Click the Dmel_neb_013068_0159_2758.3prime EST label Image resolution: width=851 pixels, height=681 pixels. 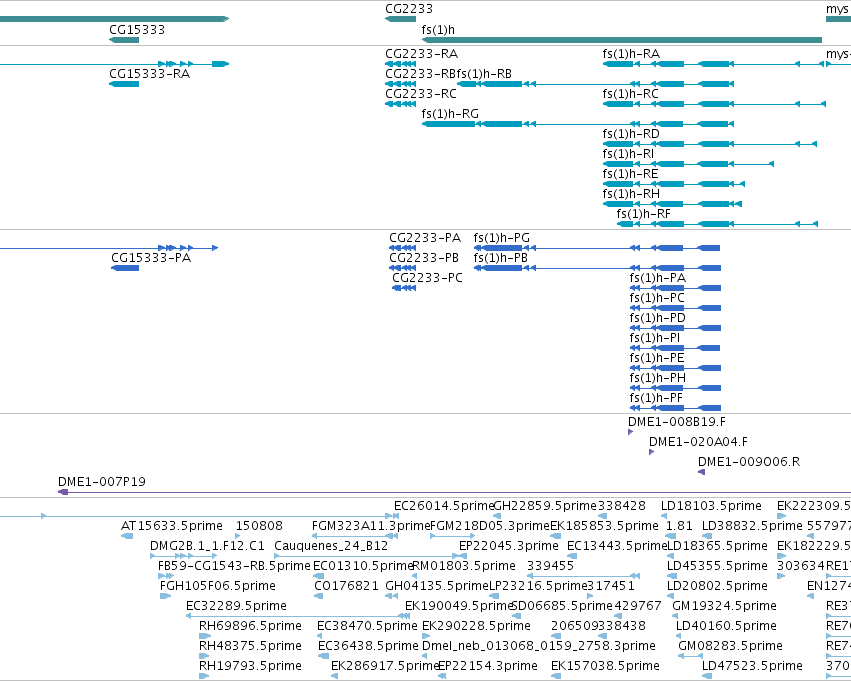coord(538,646)
